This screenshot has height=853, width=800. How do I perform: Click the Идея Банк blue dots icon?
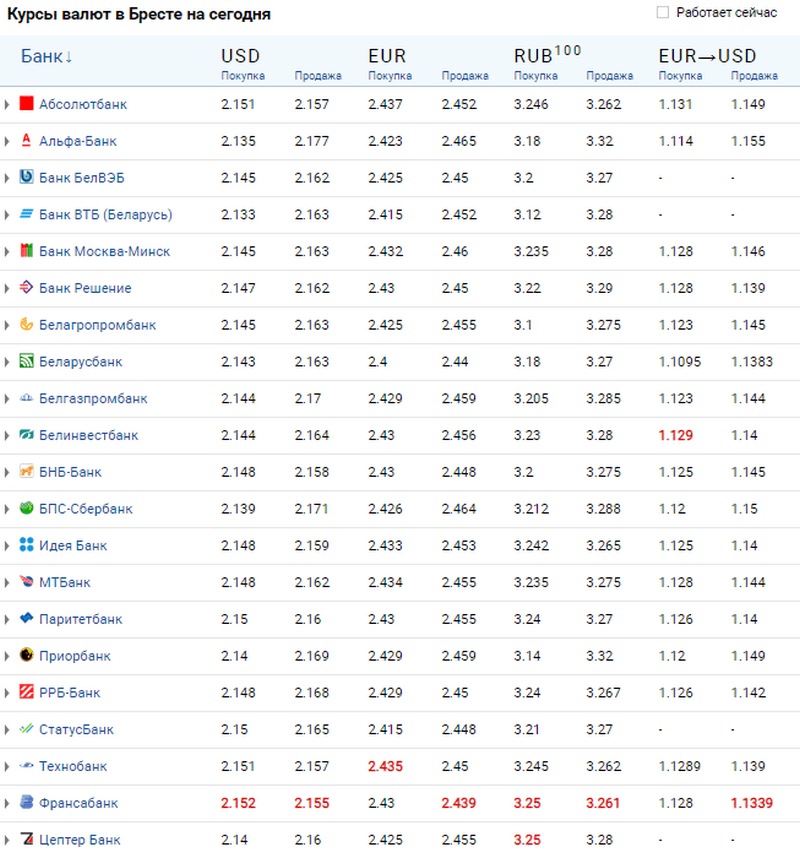tap(27, 546)
